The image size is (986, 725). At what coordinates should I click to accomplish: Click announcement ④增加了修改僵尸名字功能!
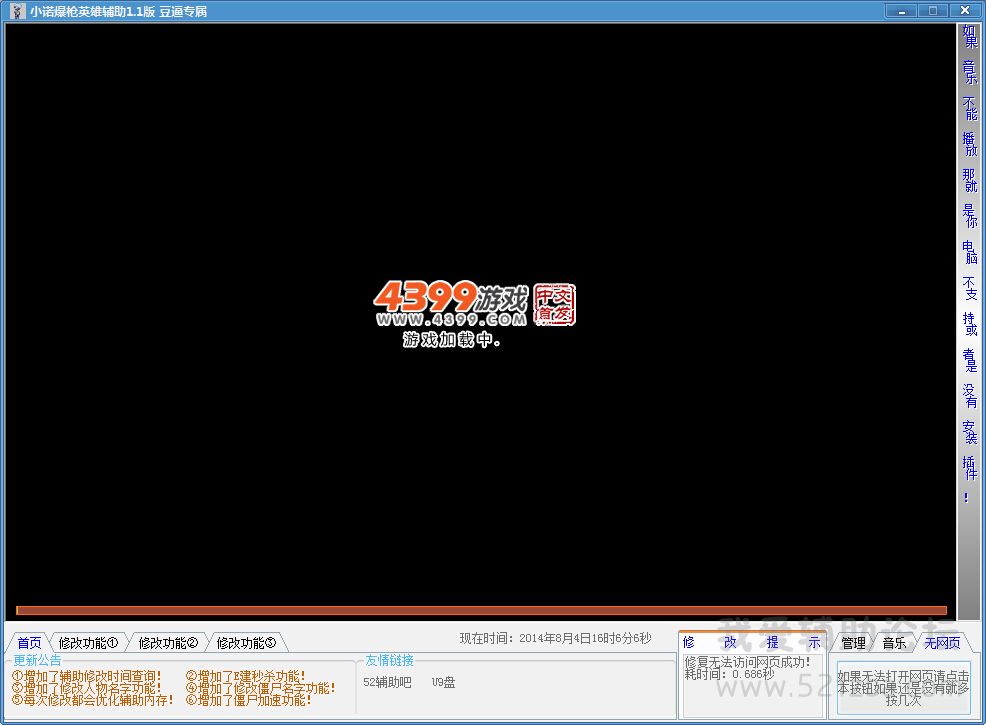coord(261,688)
